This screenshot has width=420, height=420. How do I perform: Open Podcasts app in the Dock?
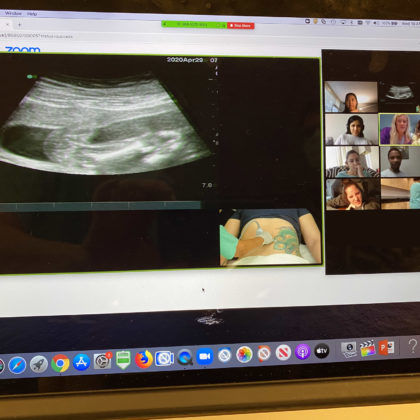click(x=303, y=352)
